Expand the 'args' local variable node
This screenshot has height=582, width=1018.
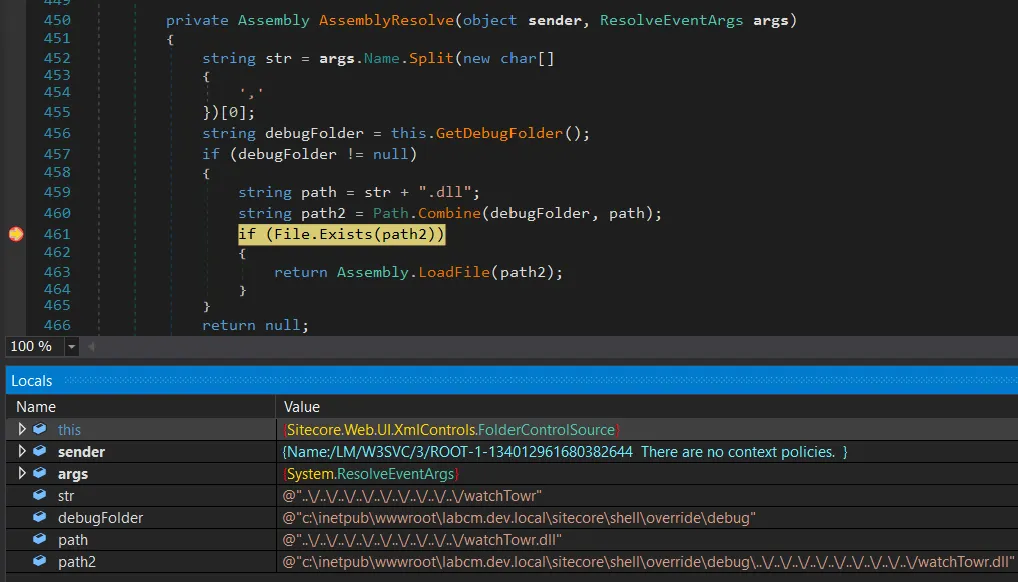point(22,473)
